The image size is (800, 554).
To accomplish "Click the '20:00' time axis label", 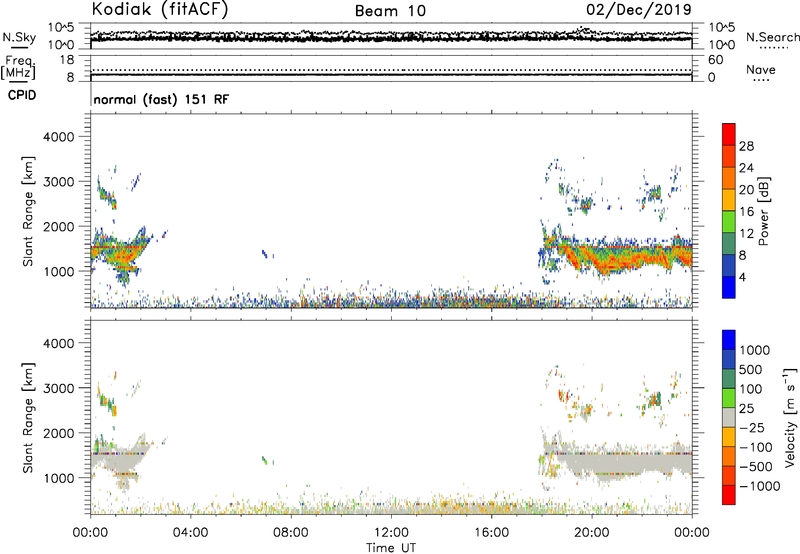I will tap(592, 533).
